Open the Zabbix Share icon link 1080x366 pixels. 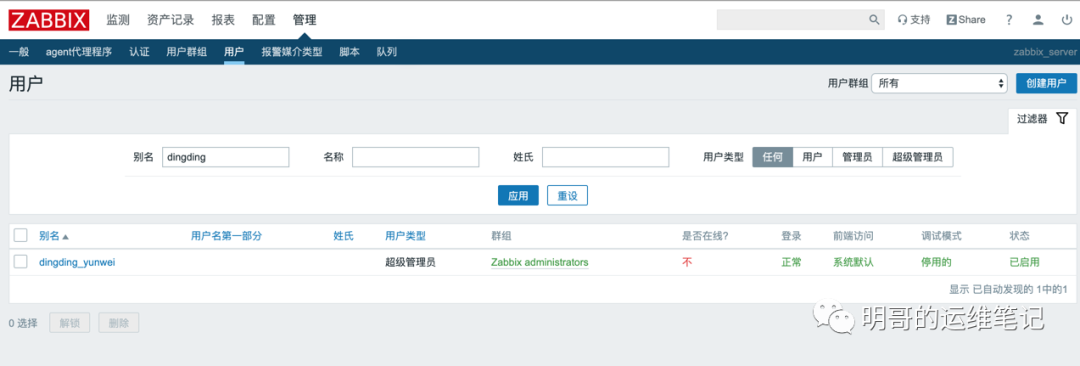(x=966, y=20)
